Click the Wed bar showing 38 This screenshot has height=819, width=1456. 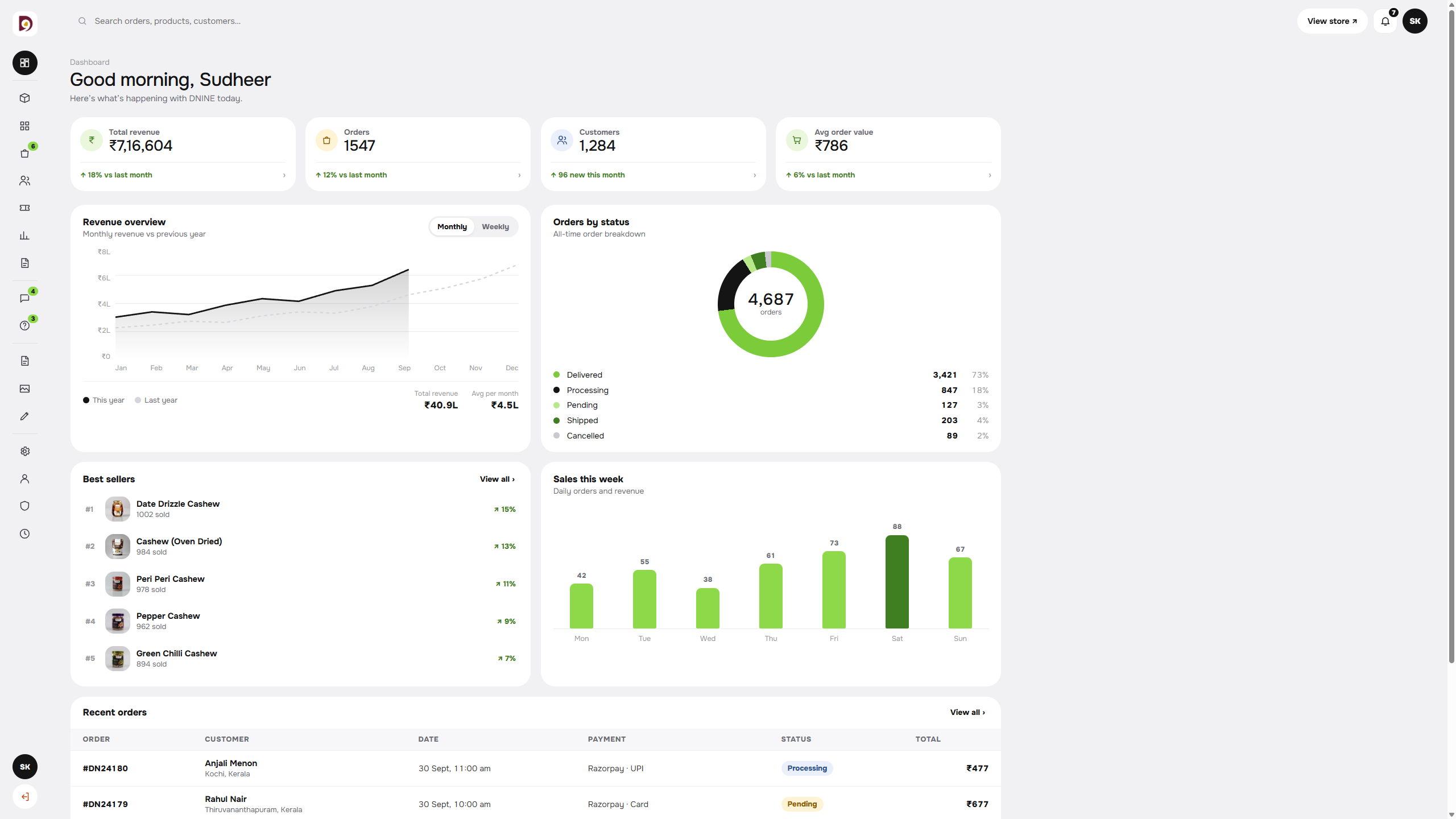click(708, 608)
